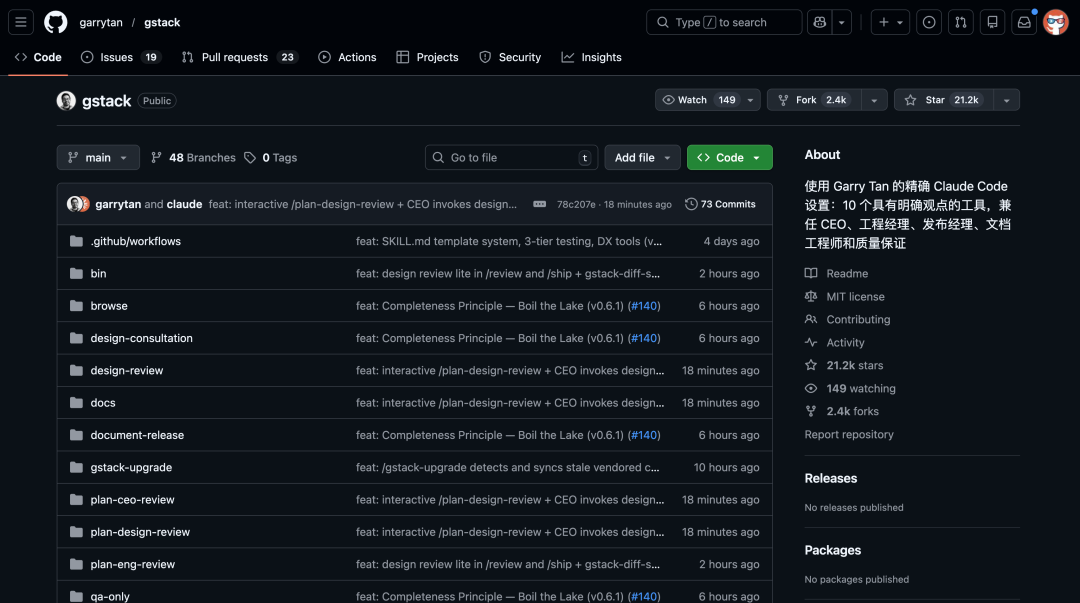Click the issues icon in the top bar

tap(928, 21)
